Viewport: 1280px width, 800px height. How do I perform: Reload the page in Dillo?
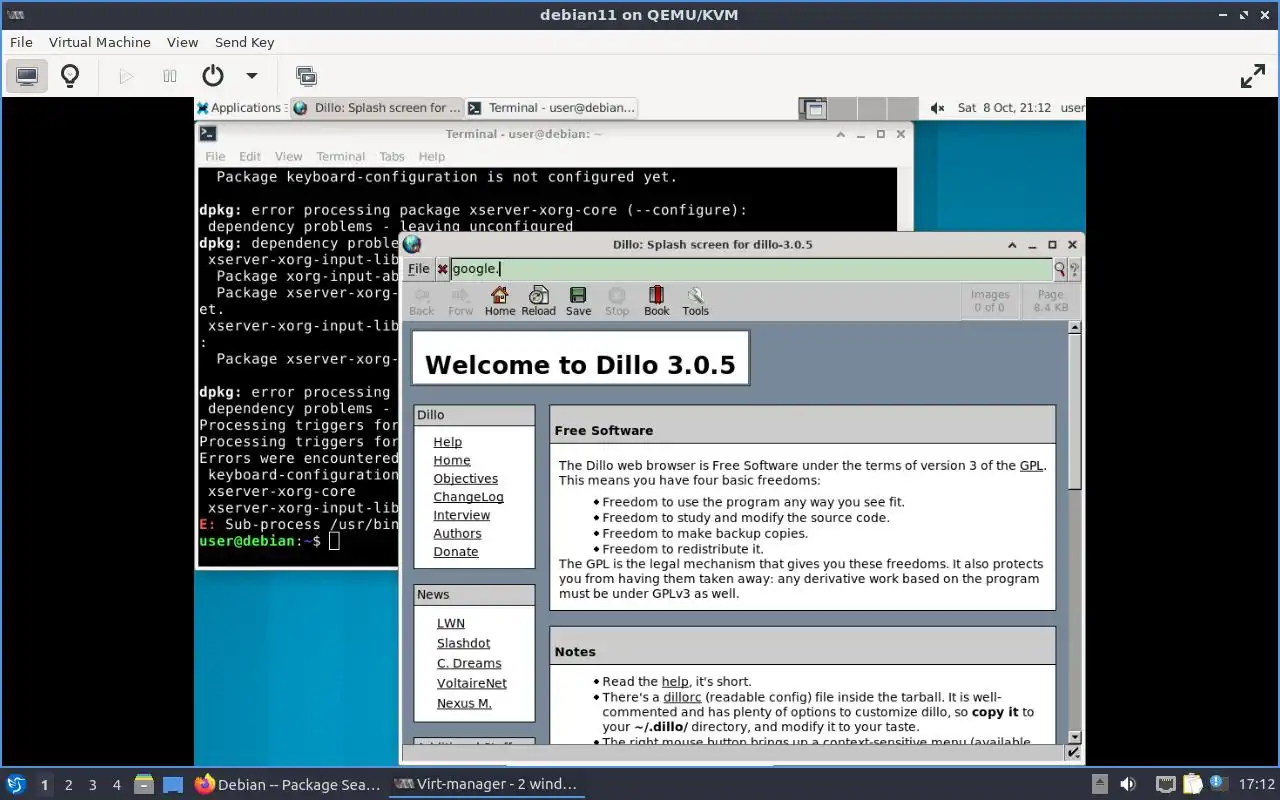[x=538, y=301]
